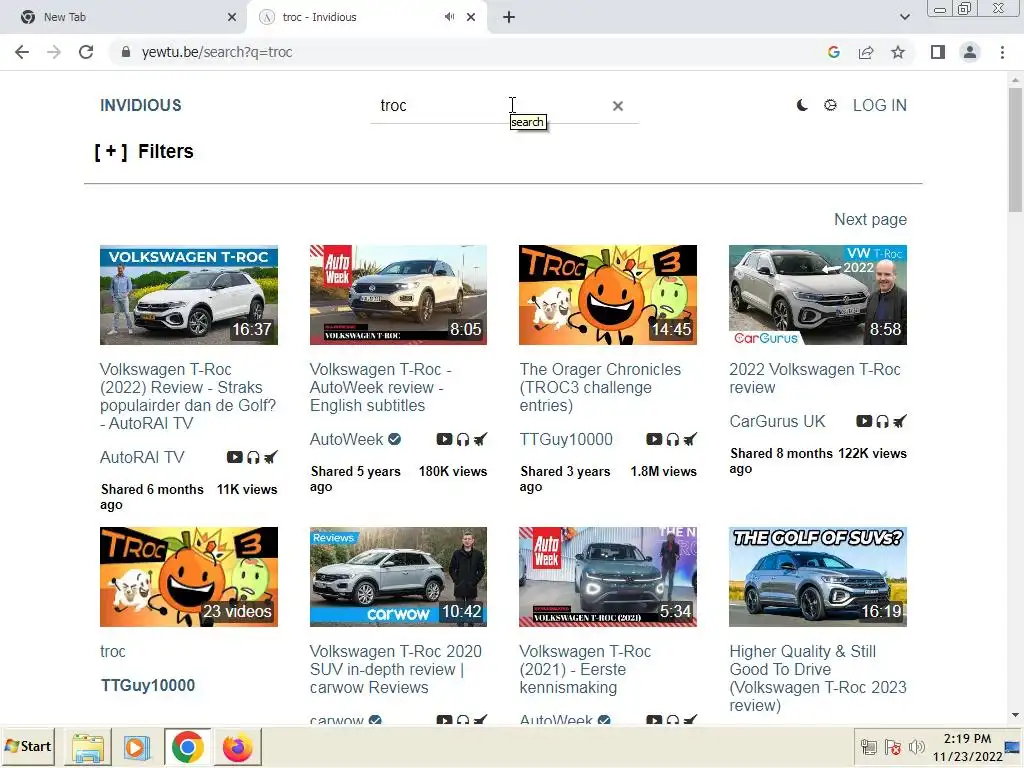
Task: Launch media player taskbar icon
Action: click(x=136, y=747)
